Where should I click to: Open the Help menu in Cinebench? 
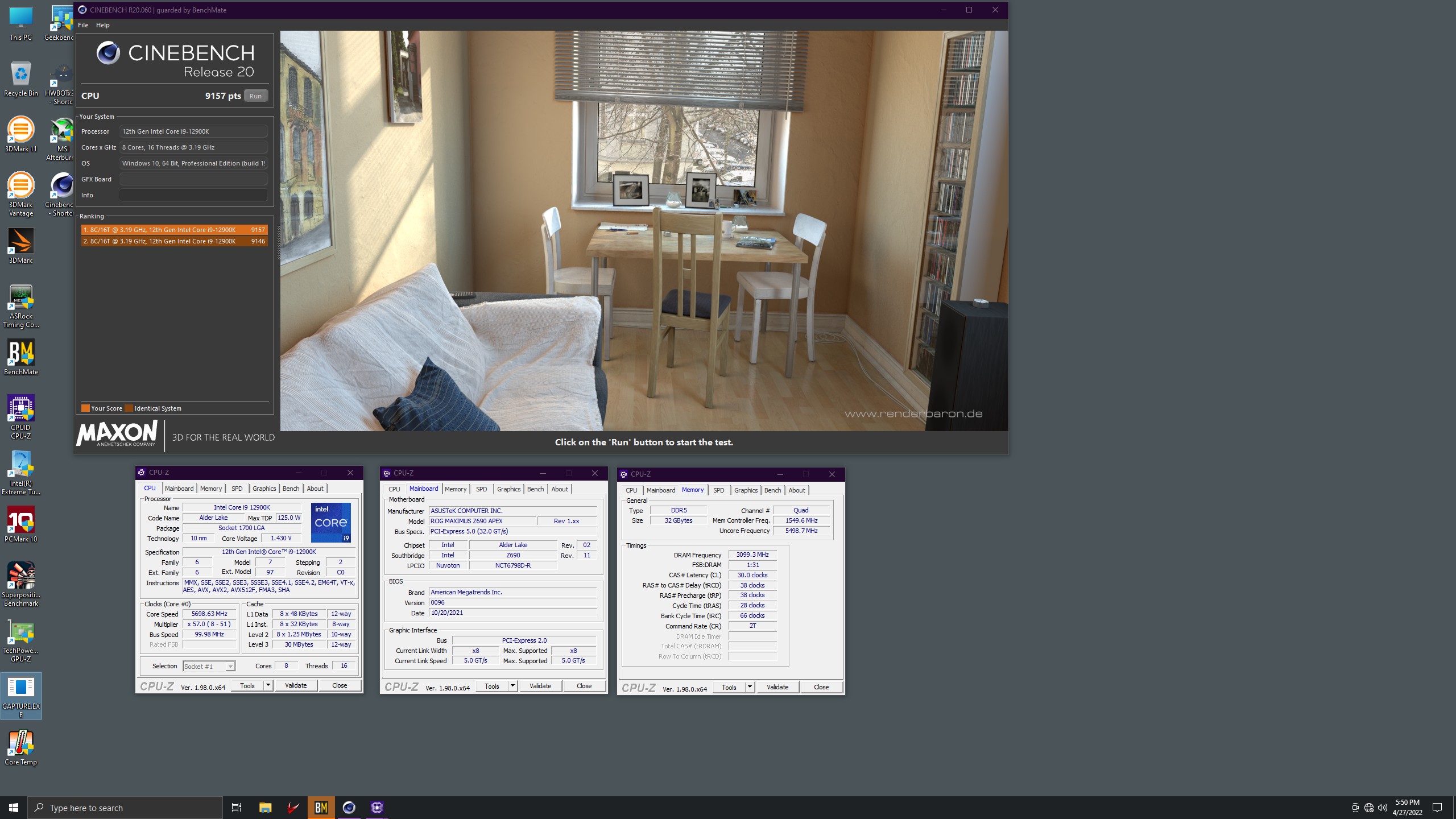[102, 25]
